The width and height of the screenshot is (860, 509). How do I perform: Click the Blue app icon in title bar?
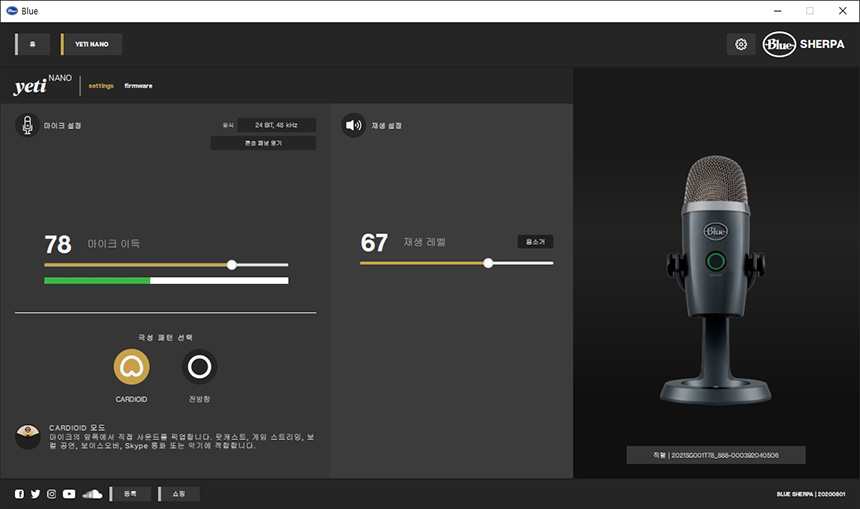tap(12, 11)
